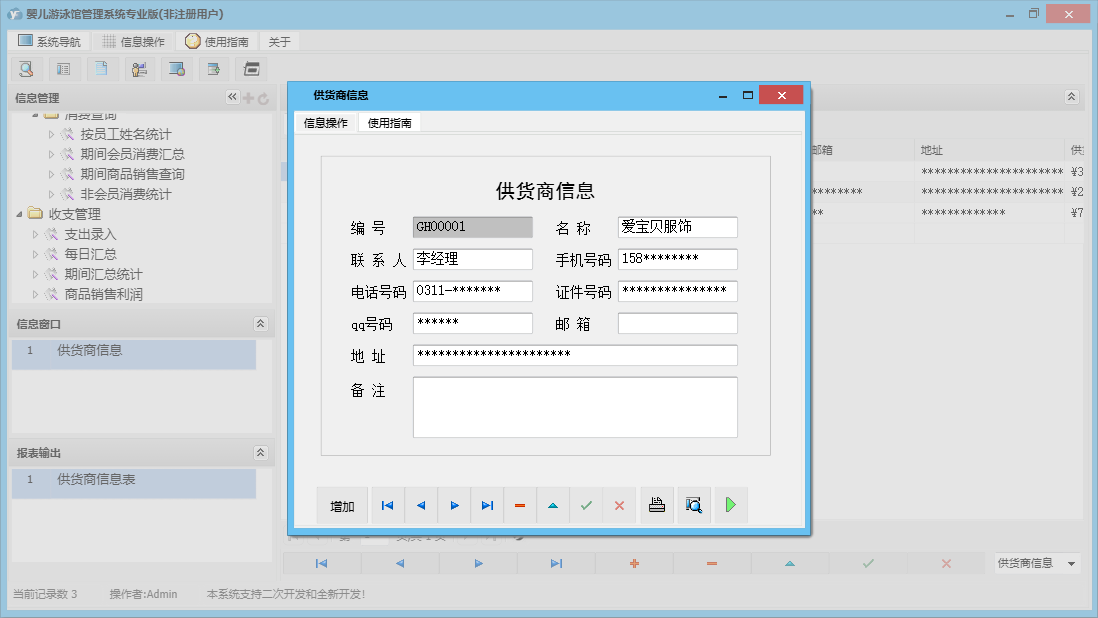Click the first record navigation button in dialog
This screenshot has width=1098, height=618.
coord(388,506)
